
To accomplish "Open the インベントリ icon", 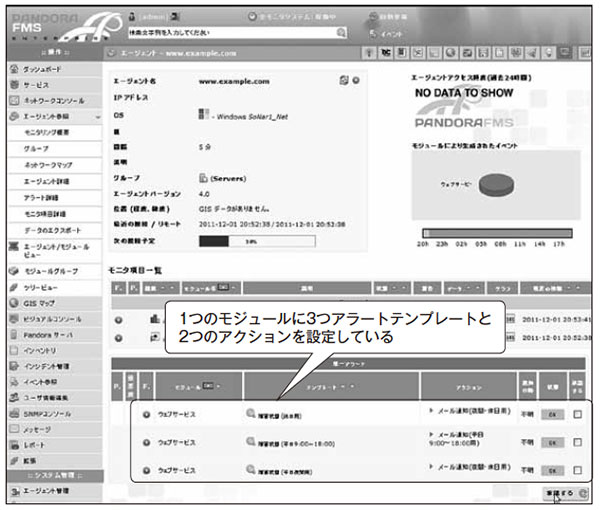I will [x=14, y=350].
